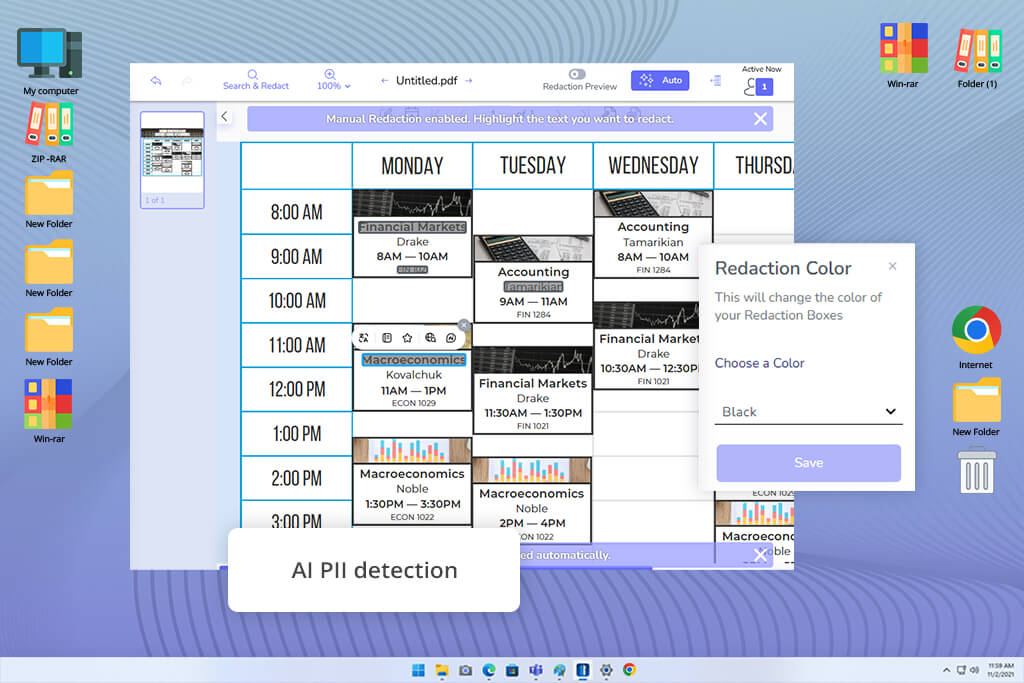Click the 8:00 AM time cell
This screenshot has height=683, width=1024.
click(x=296, y=212)
